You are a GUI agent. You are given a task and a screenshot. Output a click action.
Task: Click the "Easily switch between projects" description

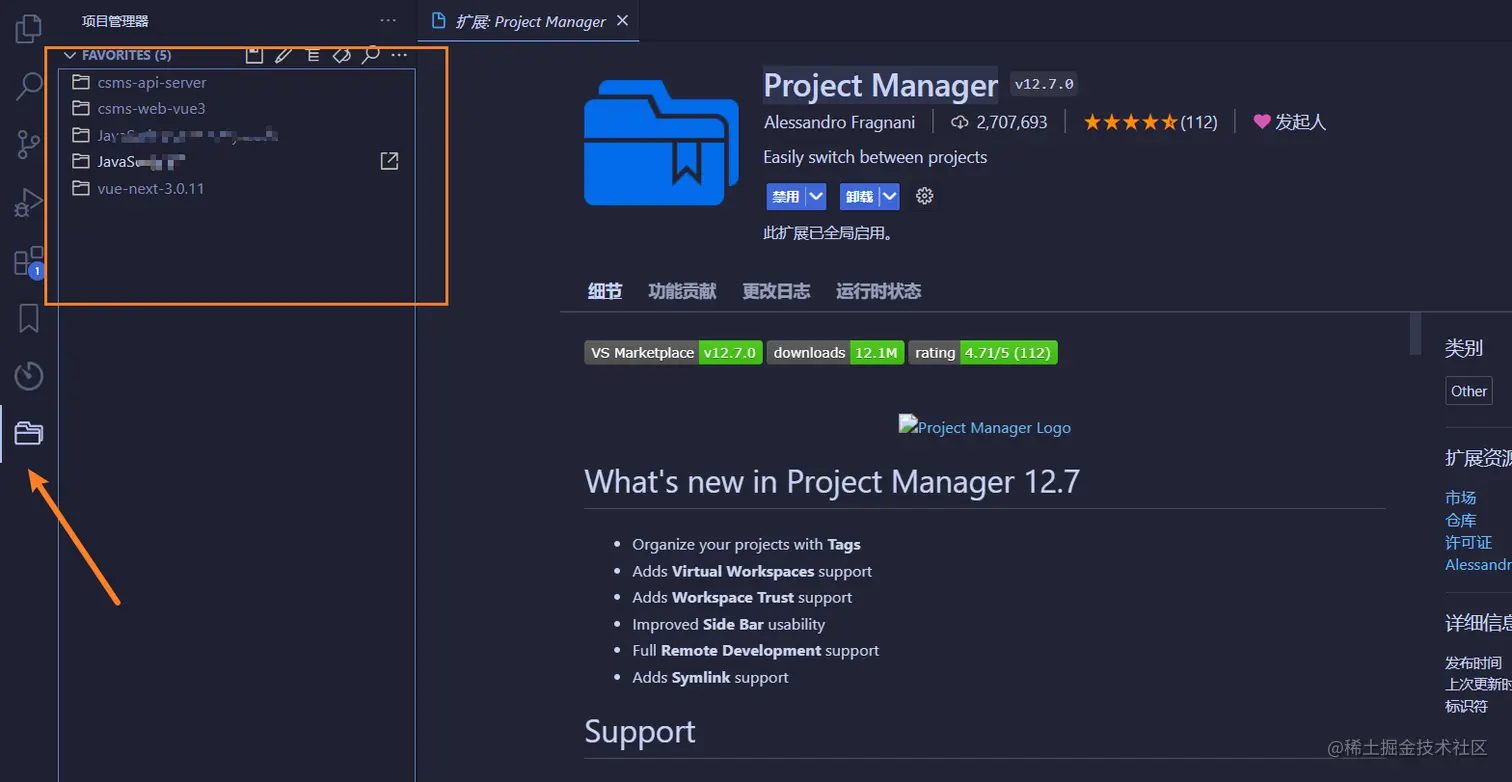pyautogui.click(x=875, y=157)
